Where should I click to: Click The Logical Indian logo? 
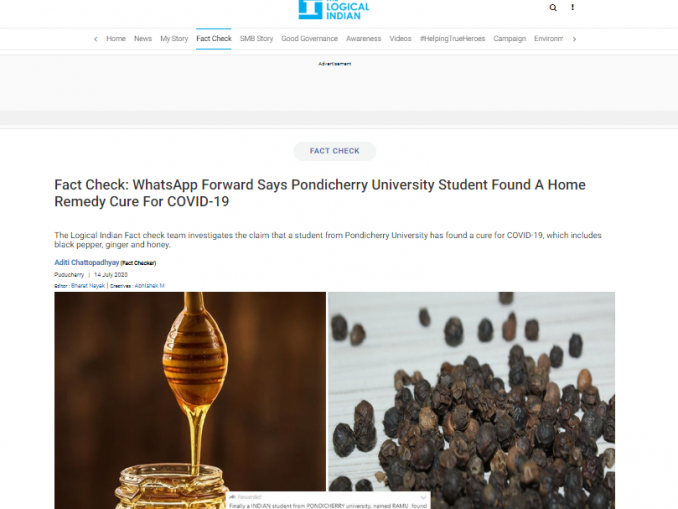334,10
